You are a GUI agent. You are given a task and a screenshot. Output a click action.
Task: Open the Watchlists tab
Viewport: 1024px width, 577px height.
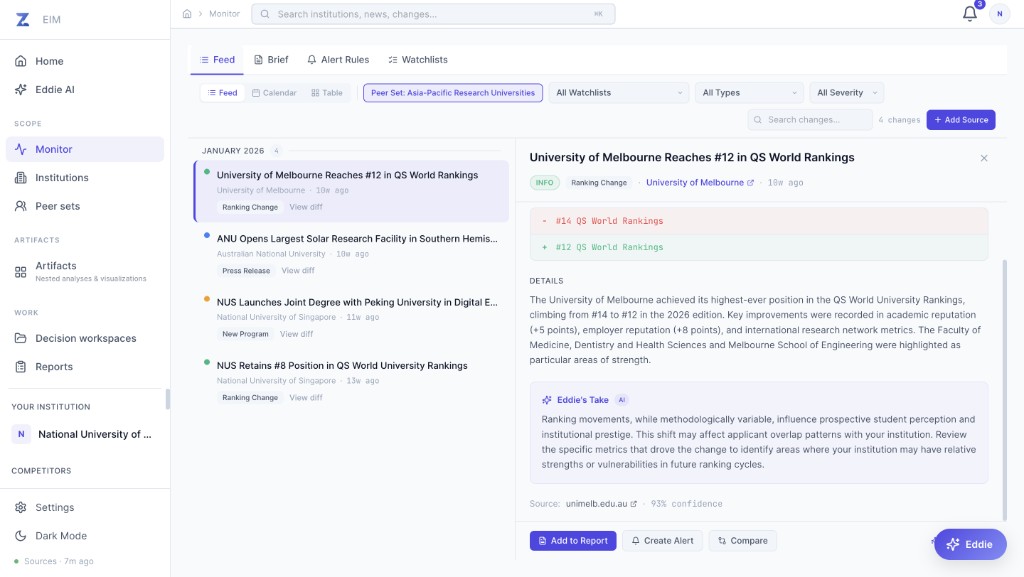[x=418, y=60]
